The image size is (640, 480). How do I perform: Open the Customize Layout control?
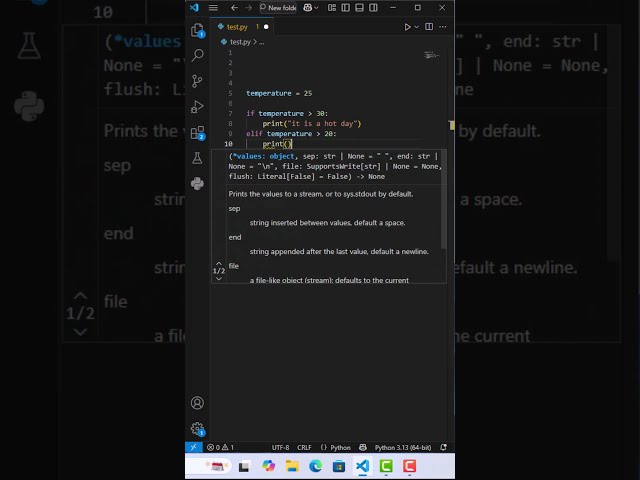[x=332, y=8]
